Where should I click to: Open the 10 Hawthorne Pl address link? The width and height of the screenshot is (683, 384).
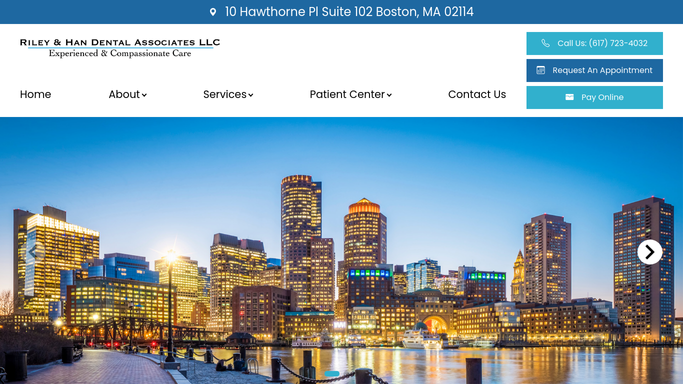click(x=349, y=12)
